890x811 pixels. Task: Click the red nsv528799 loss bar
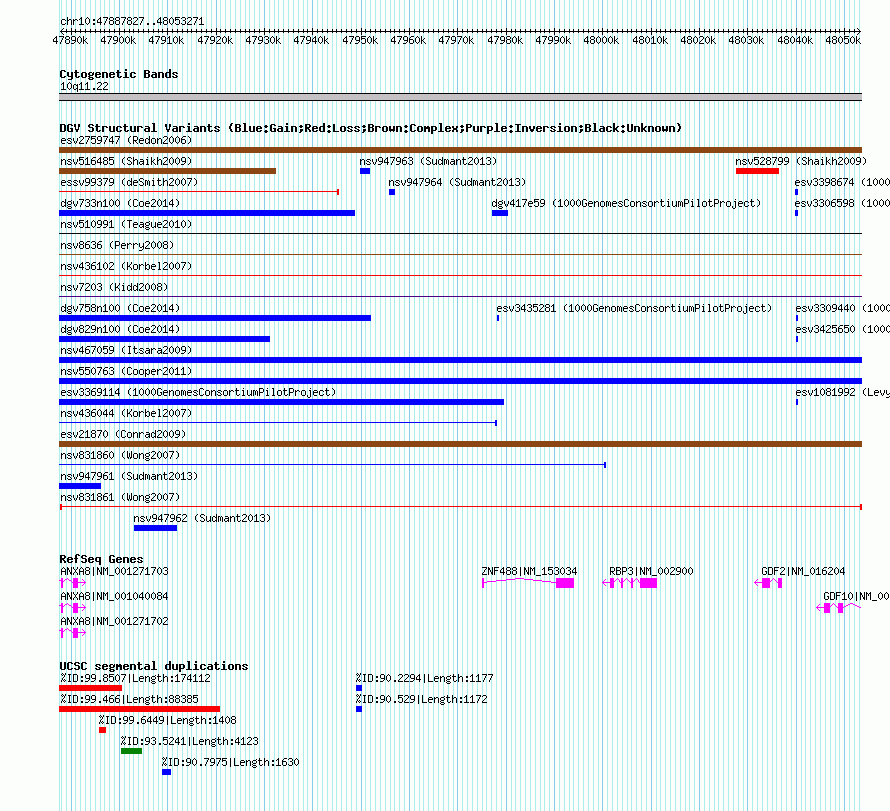(x=757, y=171)
